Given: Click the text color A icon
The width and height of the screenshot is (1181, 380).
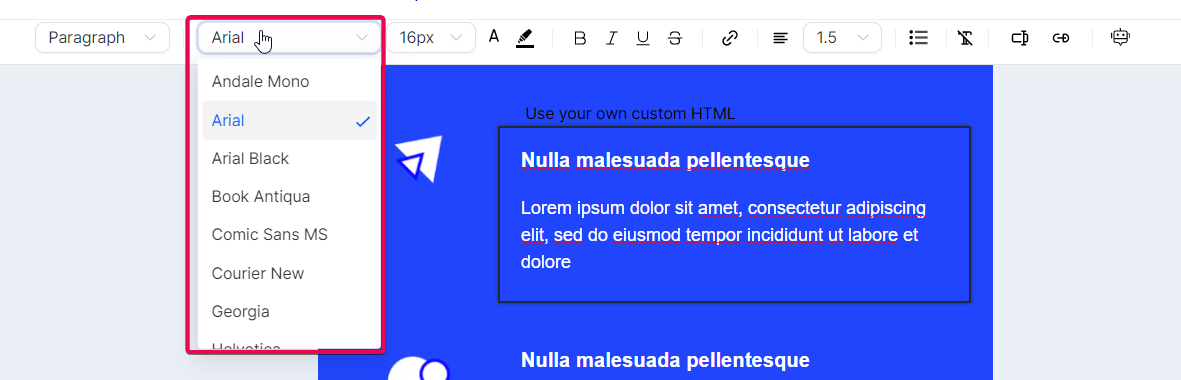Looking at the screenshot, I should click(x=494, y=37).
